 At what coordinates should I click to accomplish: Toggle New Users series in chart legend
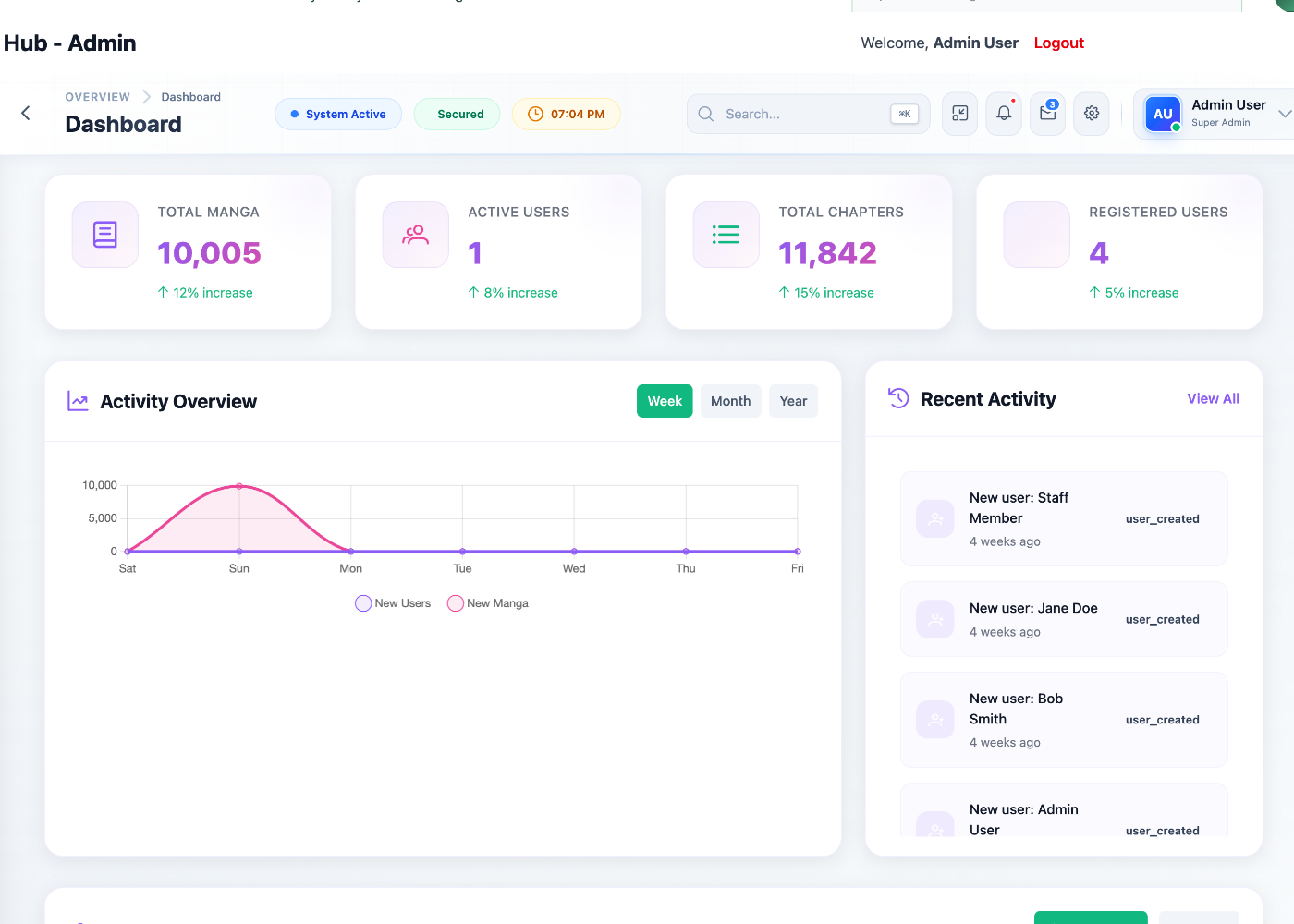(393, 603)
